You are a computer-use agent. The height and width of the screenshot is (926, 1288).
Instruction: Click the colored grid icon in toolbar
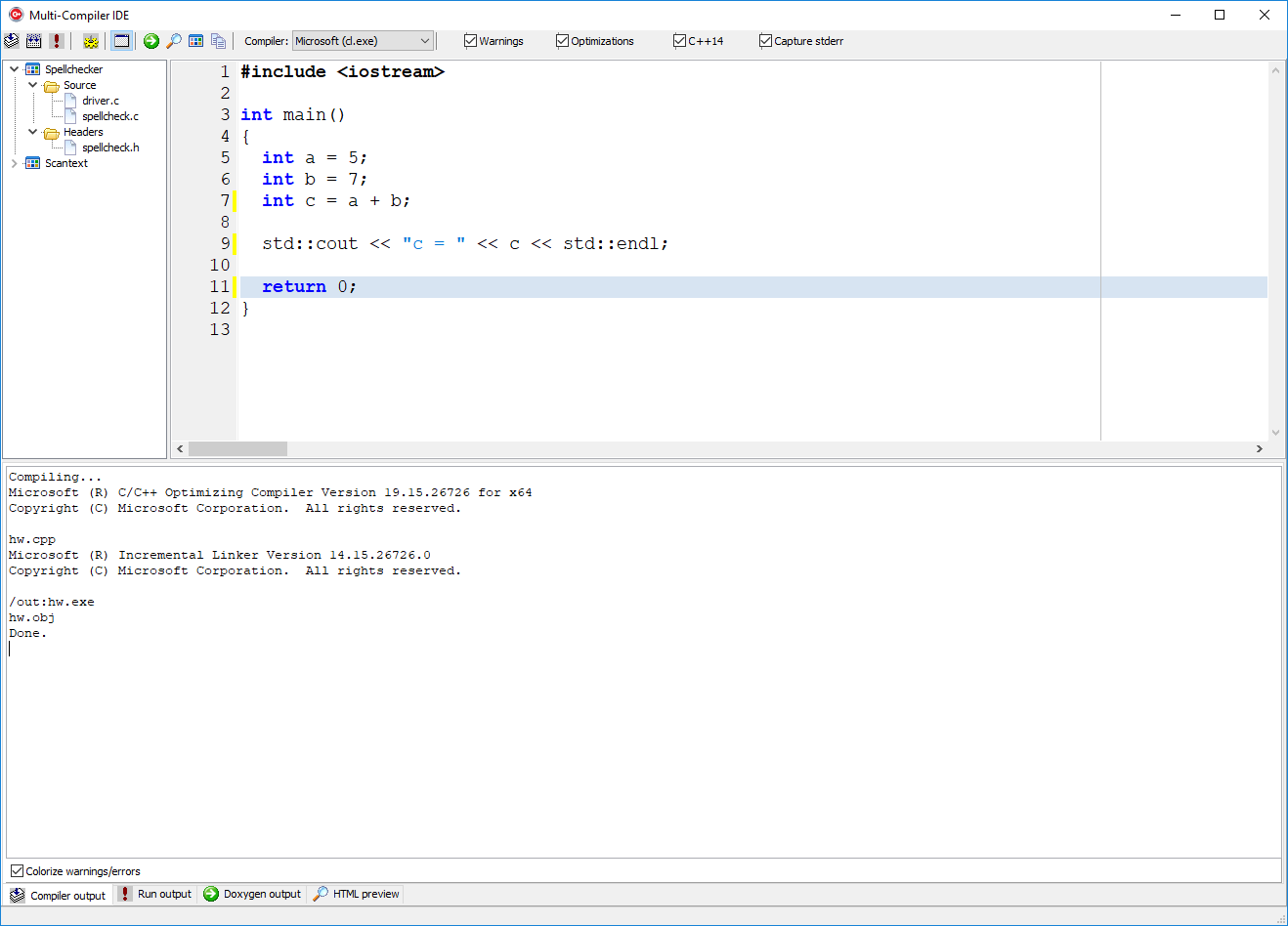point(196,41)
